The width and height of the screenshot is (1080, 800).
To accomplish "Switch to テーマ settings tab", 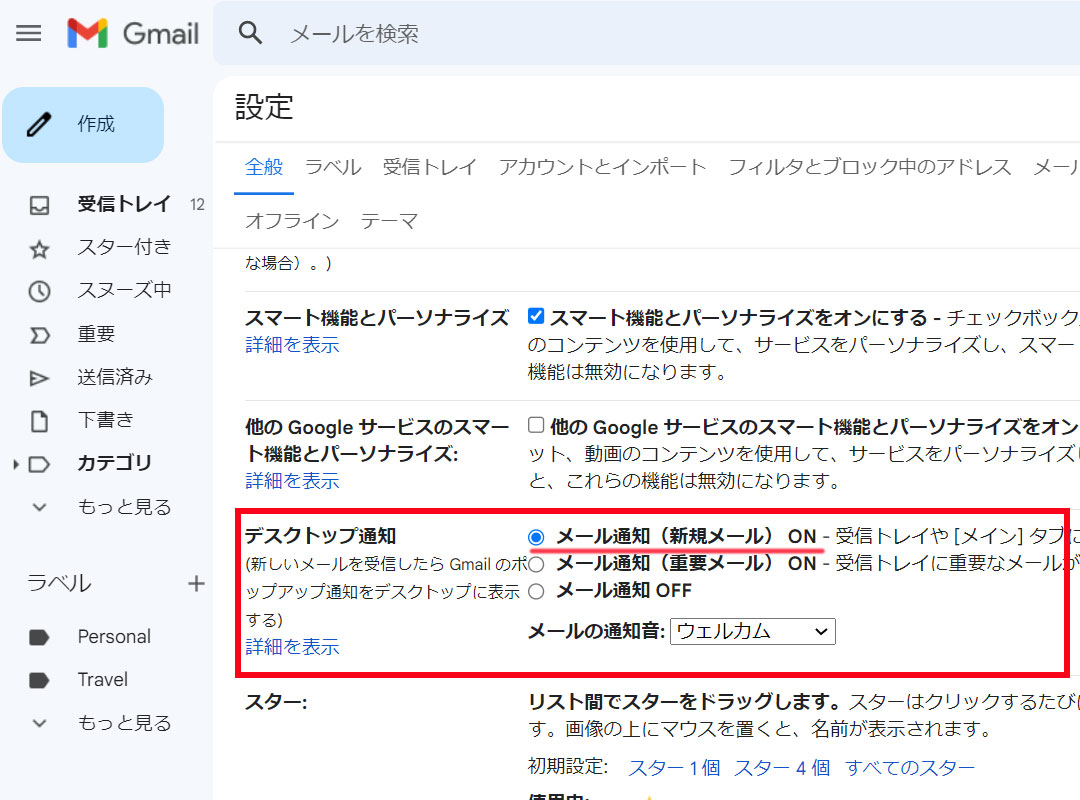I will tap(389, 220).
